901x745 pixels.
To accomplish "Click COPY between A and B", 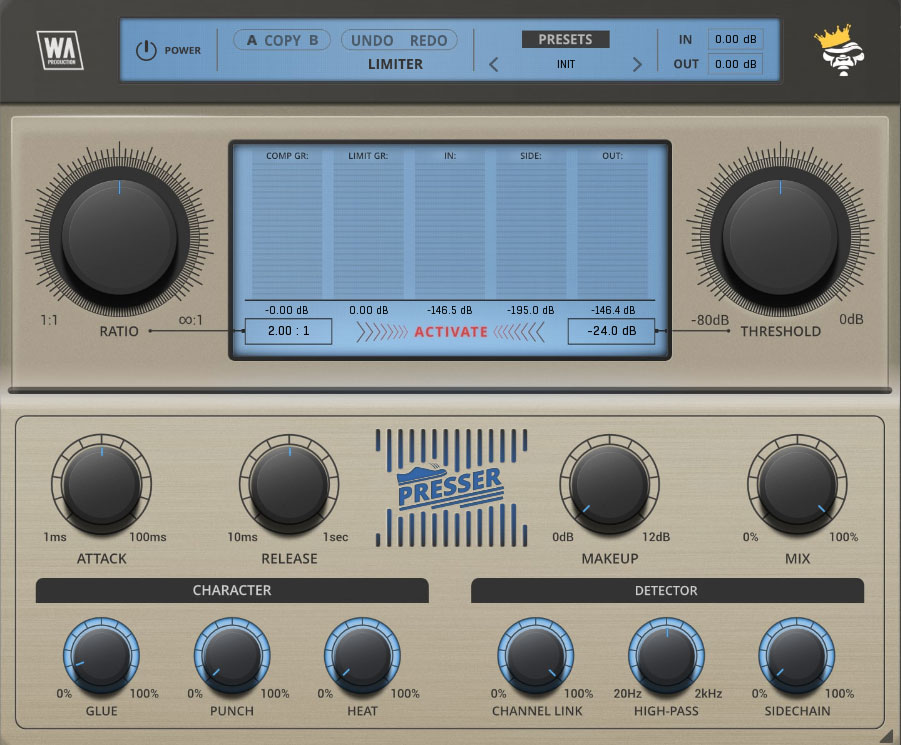I will [282, 40].
